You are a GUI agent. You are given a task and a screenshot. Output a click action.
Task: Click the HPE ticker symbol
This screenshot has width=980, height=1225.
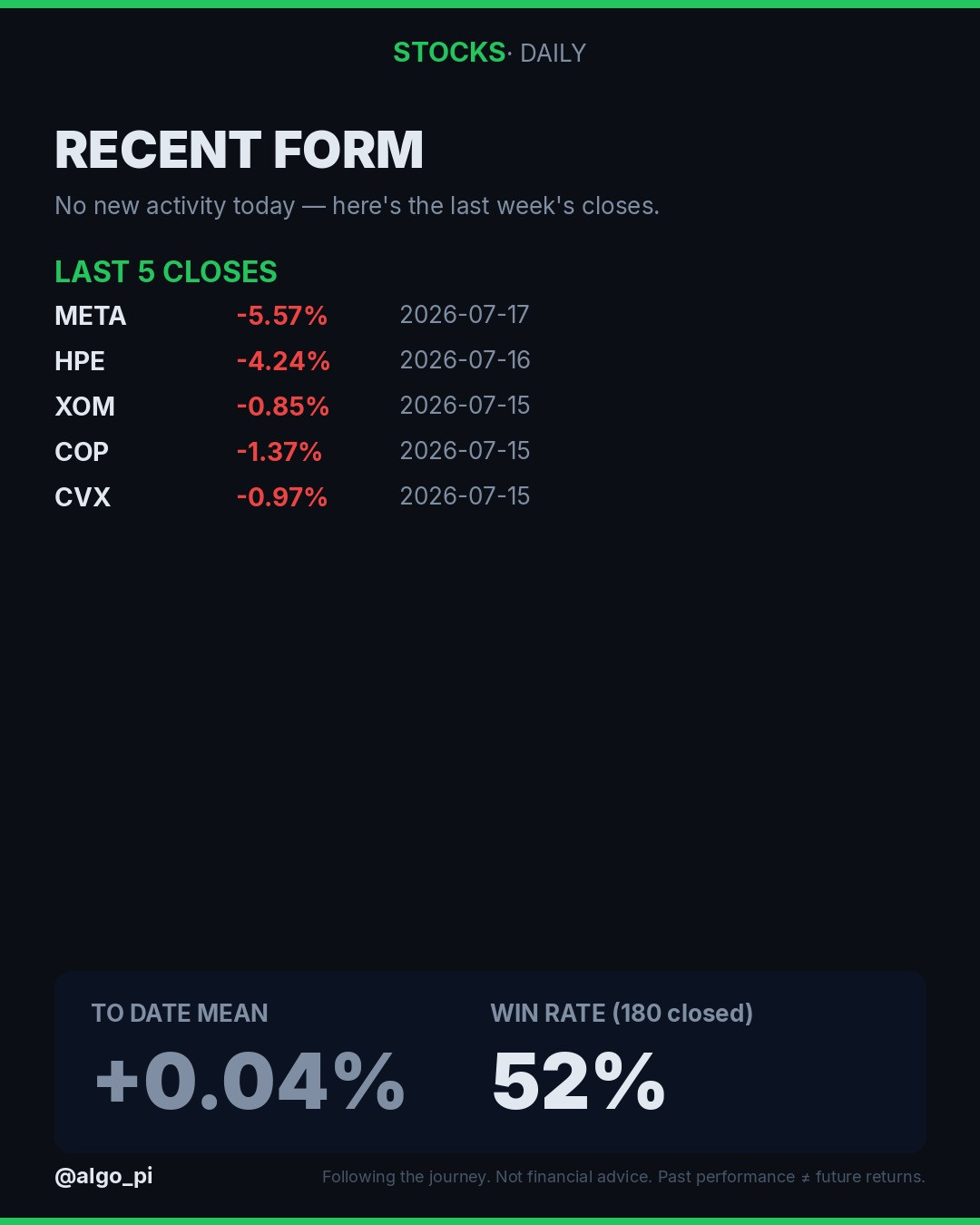click(80, 360)
